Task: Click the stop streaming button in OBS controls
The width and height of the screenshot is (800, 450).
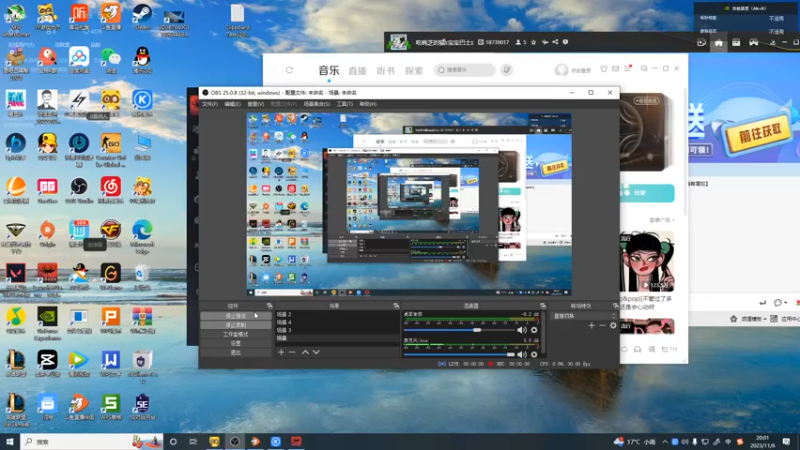Action: (236, 316)
